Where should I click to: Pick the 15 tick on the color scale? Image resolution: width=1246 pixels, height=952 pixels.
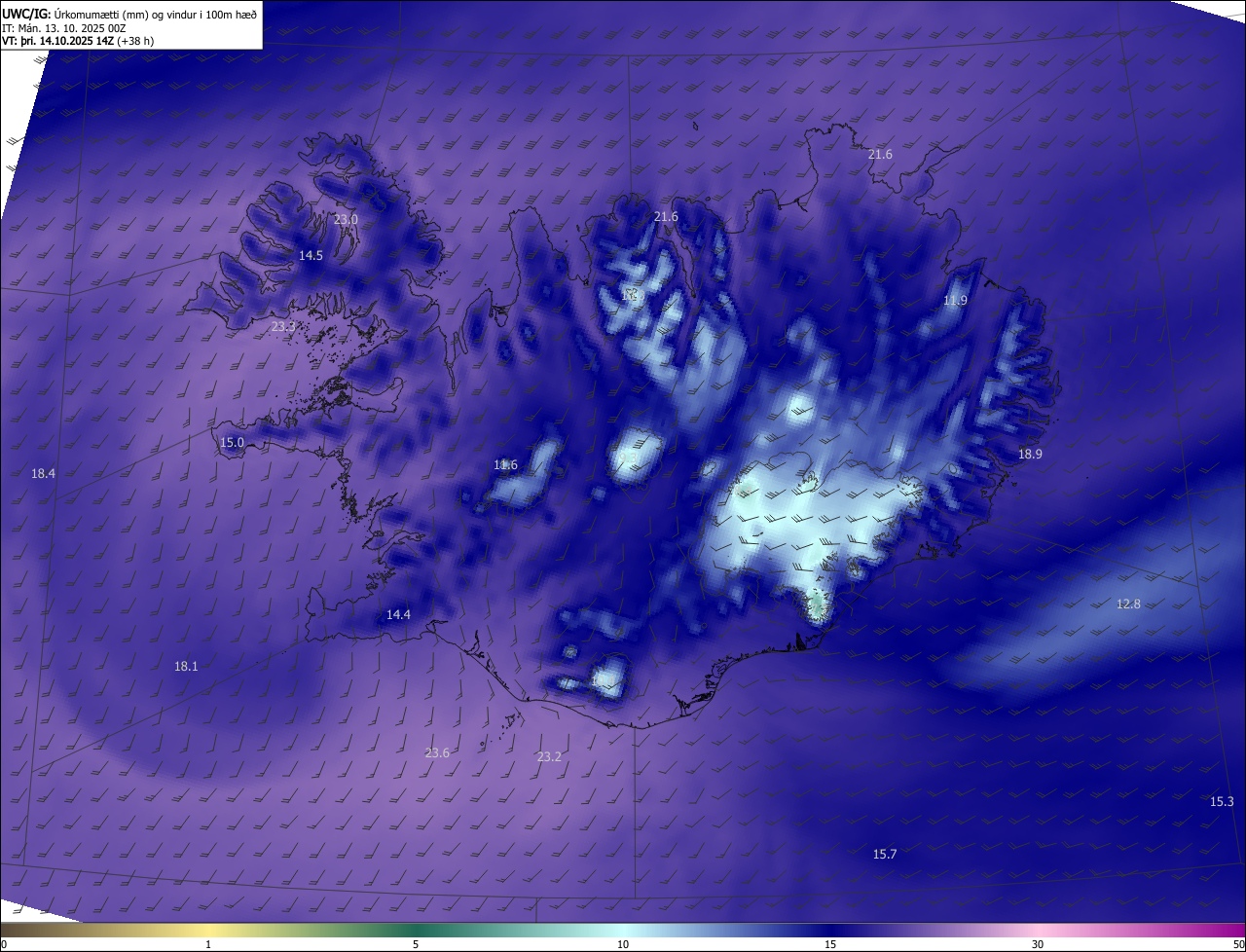[830, 944]
